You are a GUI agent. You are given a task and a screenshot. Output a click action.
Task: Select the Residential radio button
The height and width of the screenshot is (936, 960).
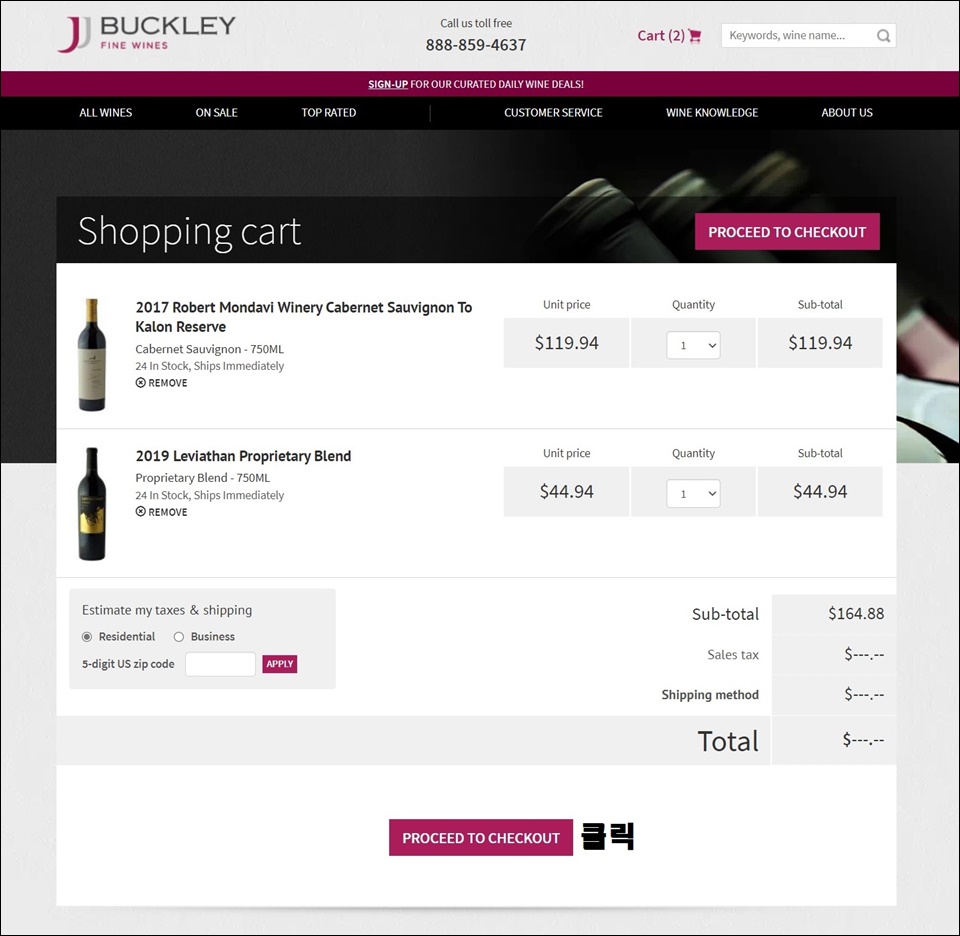(87, 637)
